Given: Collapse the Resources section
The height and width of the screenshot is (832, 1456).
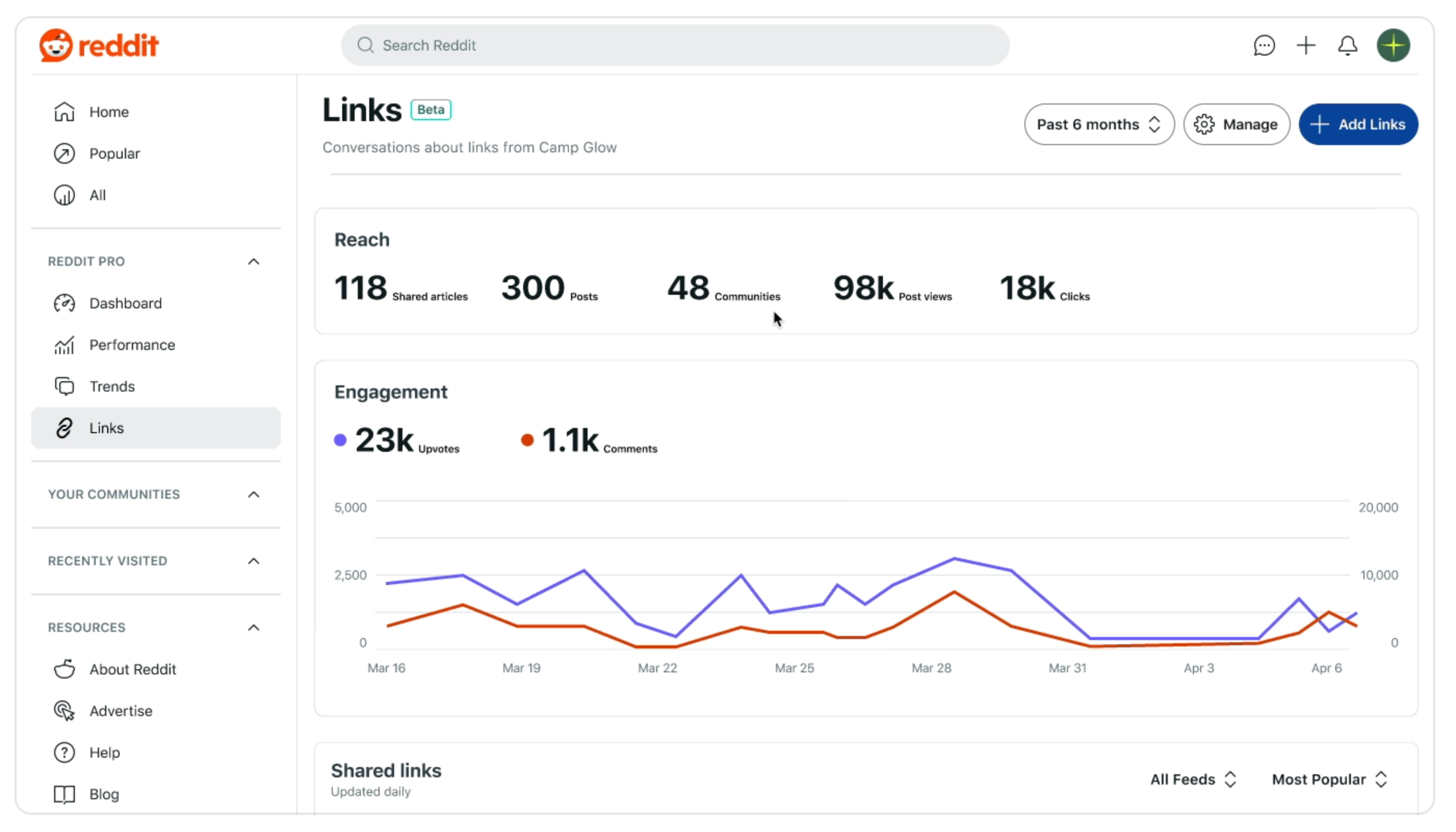Looking at the screenshot, I should [x=253, y=628].
